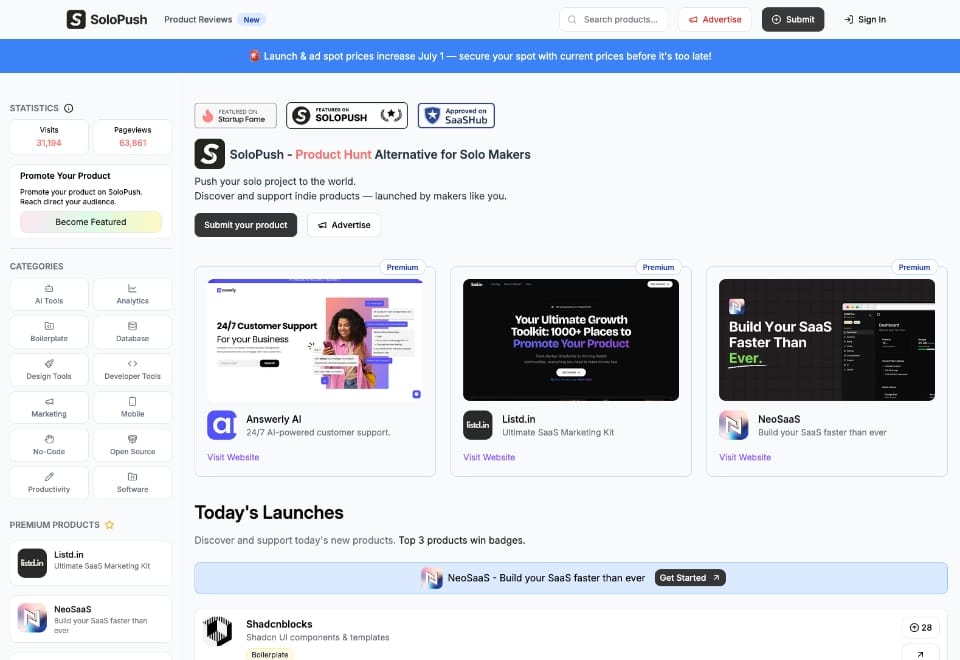Click Get Started on NeoSaaS banner
This screenshot has height=660, width=960.
coord(690,578)
